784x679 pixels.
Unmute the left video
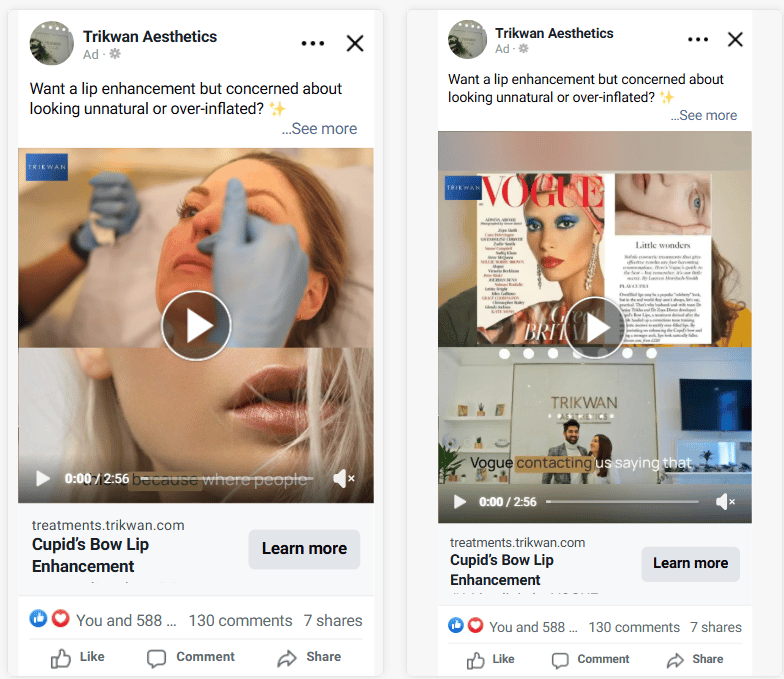[344, 478]
